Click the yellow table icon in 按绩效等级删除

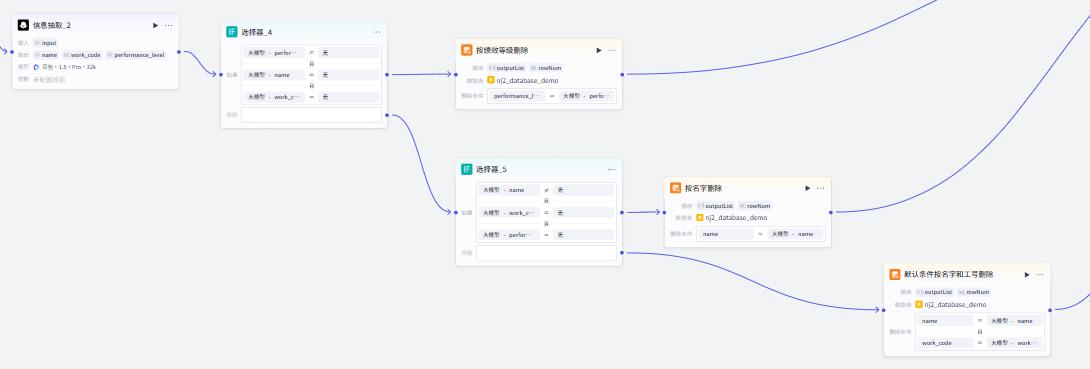[x=491, y=80]
